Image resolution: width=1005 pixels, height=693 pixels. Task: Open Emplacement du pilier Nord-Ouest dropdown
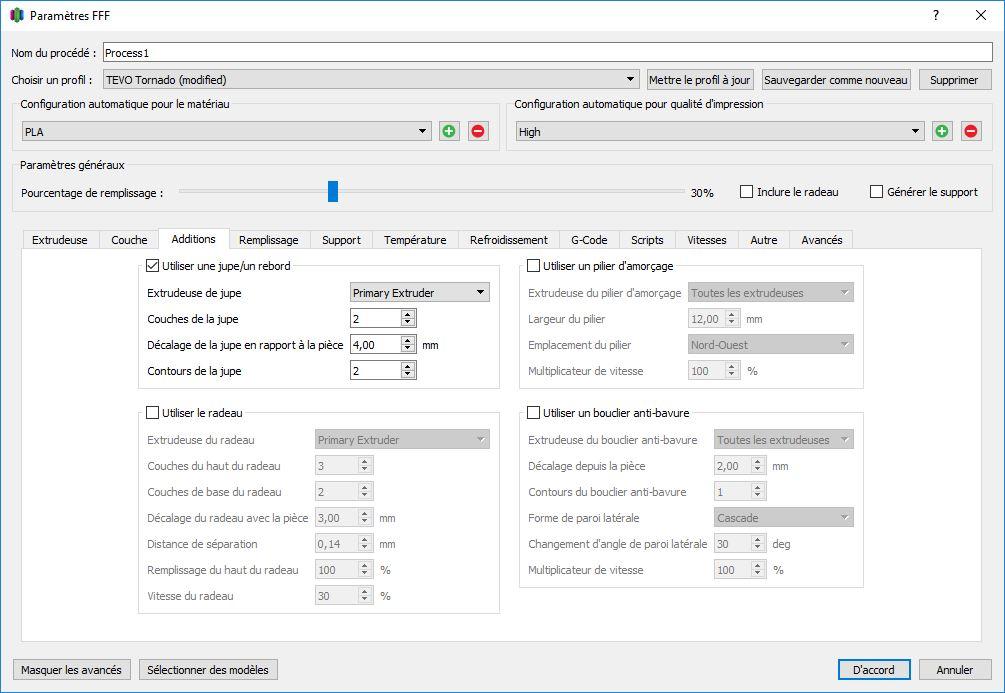770,345
